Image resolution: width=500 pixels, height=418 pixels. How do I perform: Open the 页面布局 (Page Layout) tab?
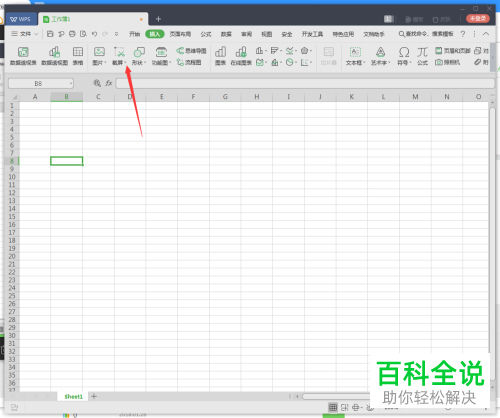tap(180, 34)
